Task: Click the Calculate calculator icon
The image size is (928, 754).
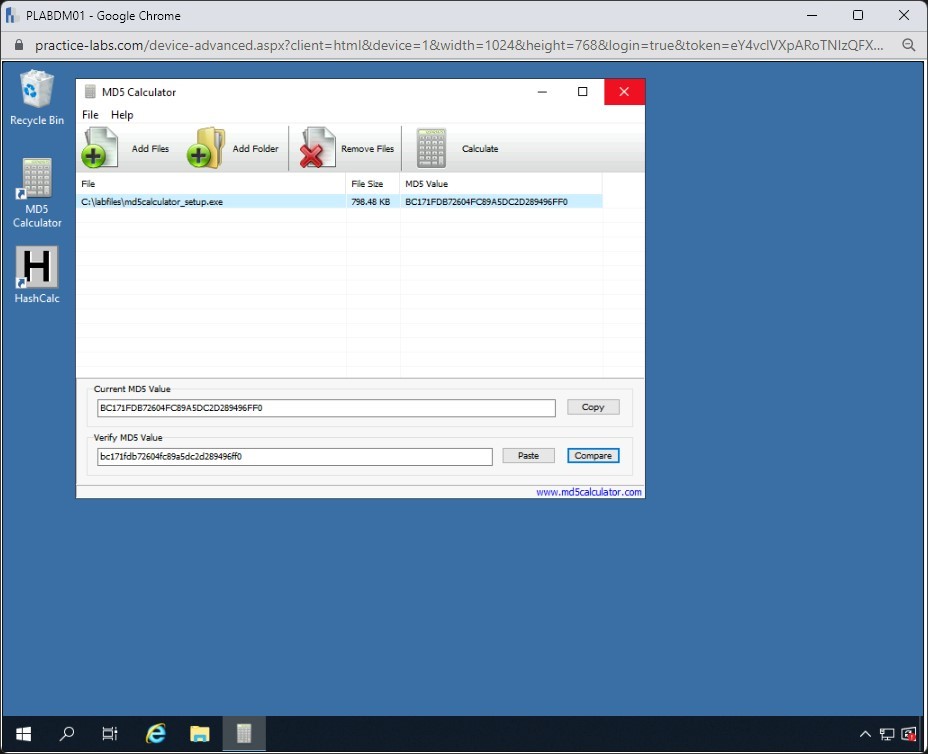Action: tap(431, 148)
